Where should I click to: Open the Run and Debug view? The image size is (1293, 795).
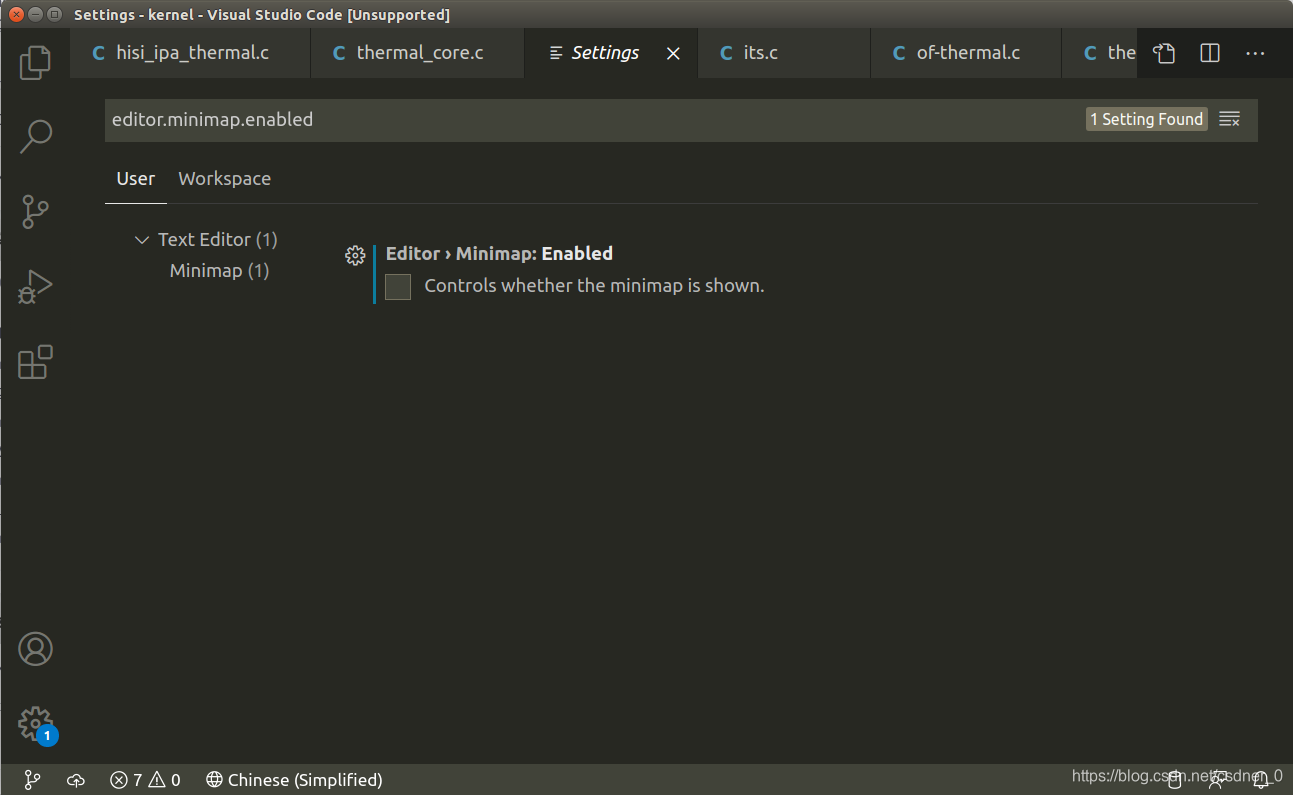pyautogui.click(x=35, y=287)
